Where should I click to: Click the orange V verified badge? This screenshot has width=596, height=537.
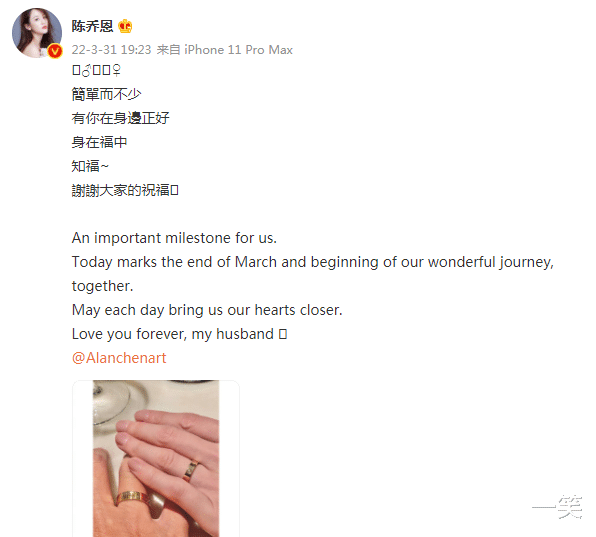55,51
